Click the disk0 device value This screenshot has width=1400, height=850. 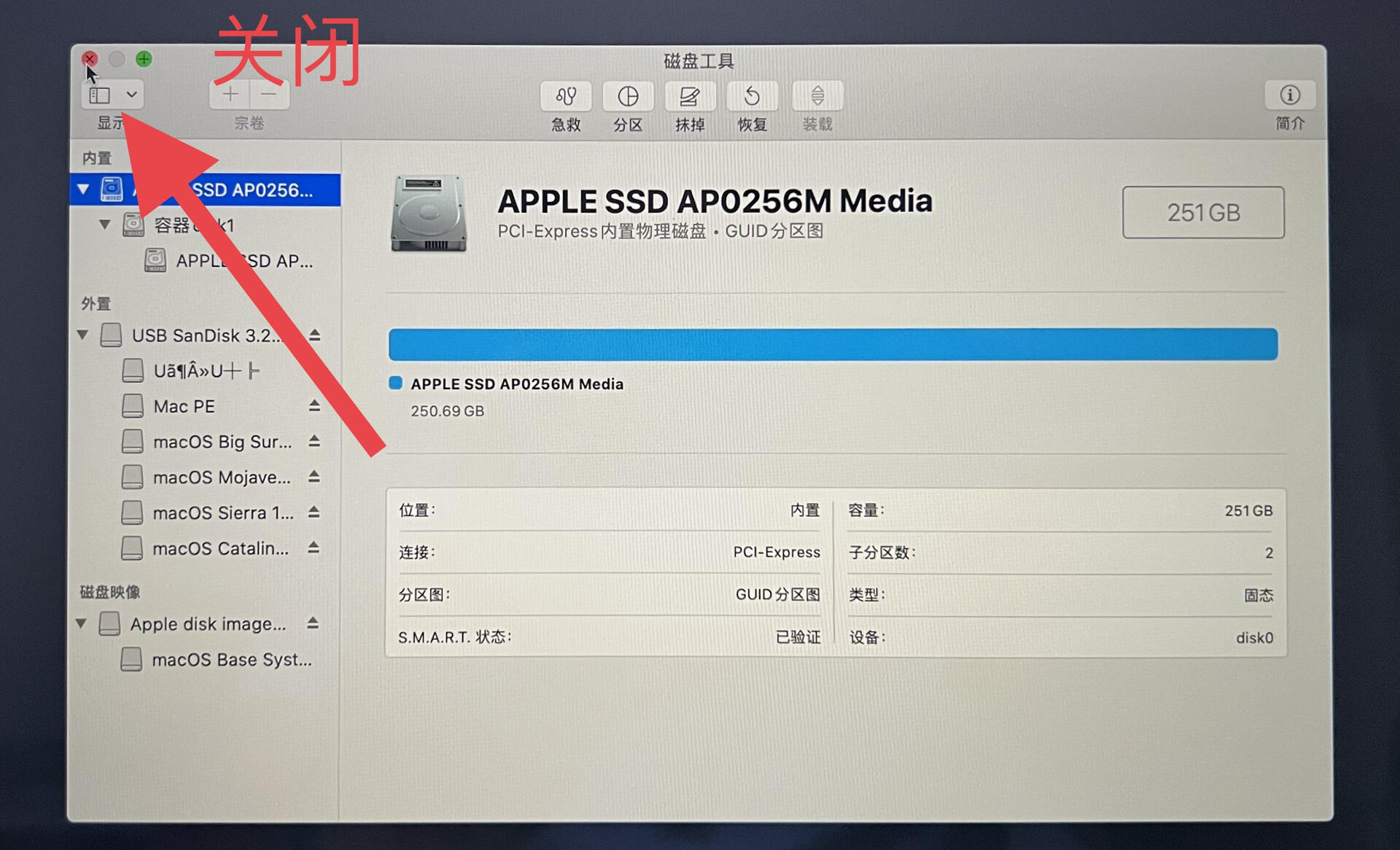click(x=1254, y=637)
